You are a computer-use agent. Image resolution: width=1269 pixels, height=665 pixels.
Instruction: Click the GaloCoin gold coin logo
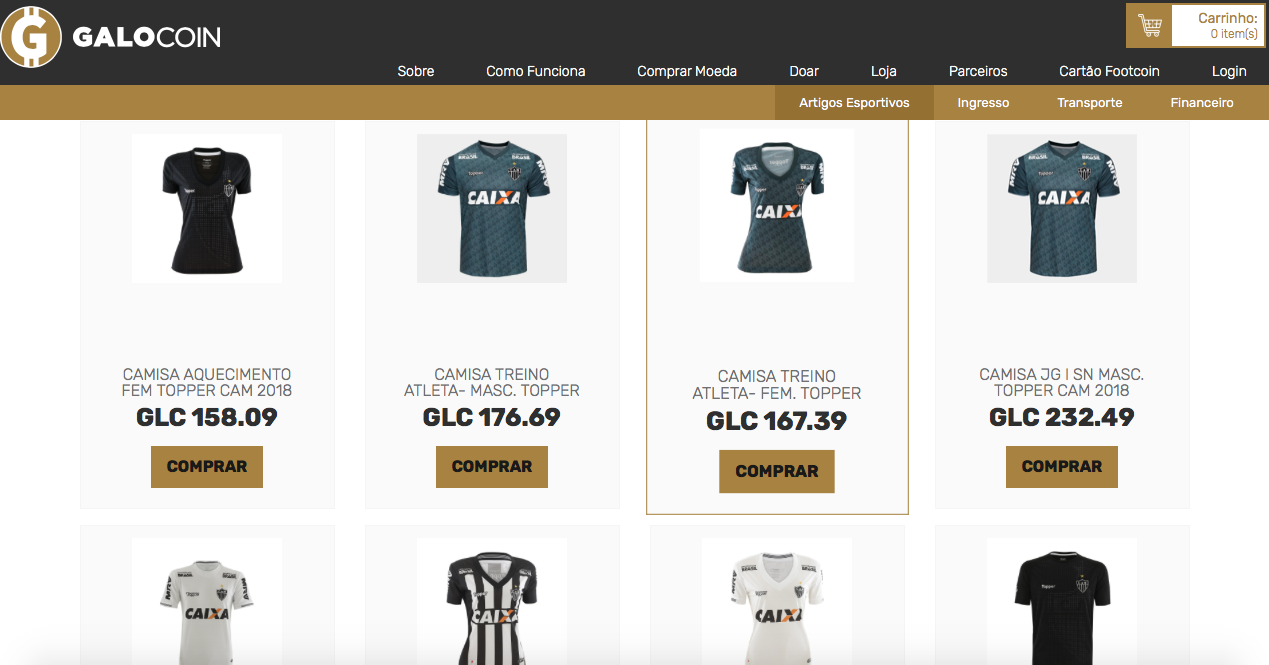(x=31, y=37)
